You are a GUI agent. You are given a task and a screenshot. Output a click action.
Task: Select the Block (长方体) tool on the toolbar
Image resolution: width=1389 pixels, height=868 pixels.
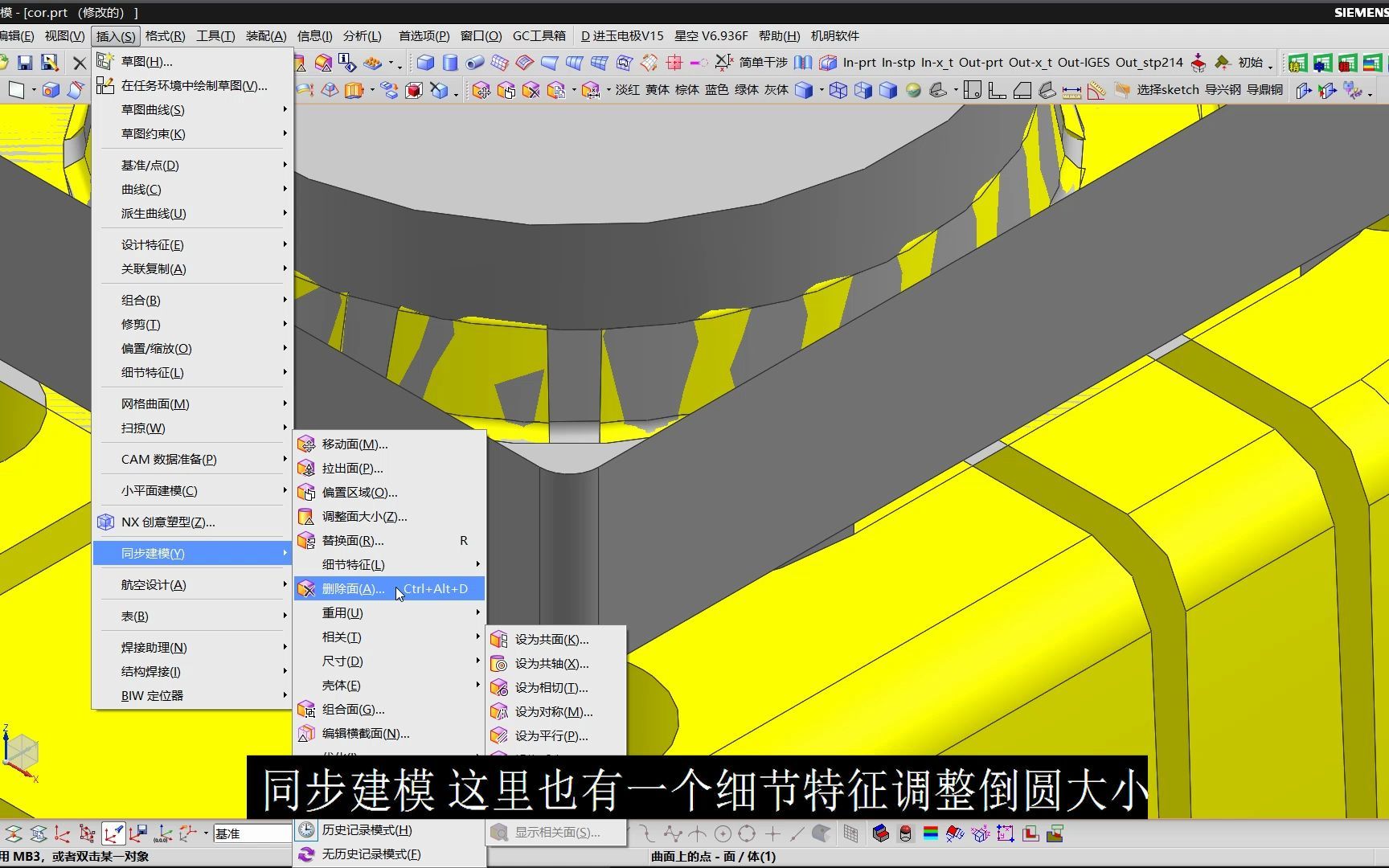tap(425, 62)
